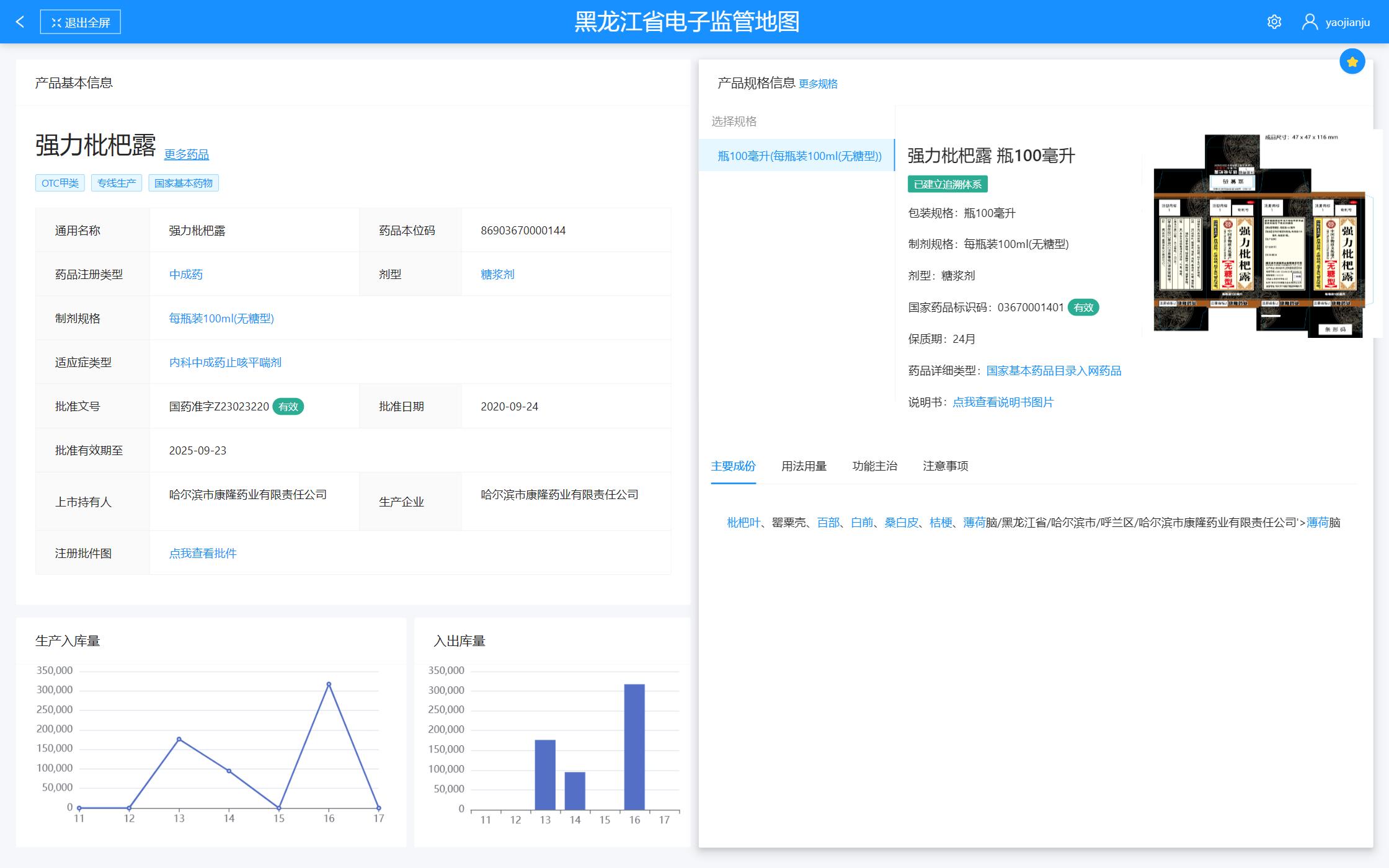Click 强力枇杷露 瓶100毫升 spec heading

pos(991,156)
